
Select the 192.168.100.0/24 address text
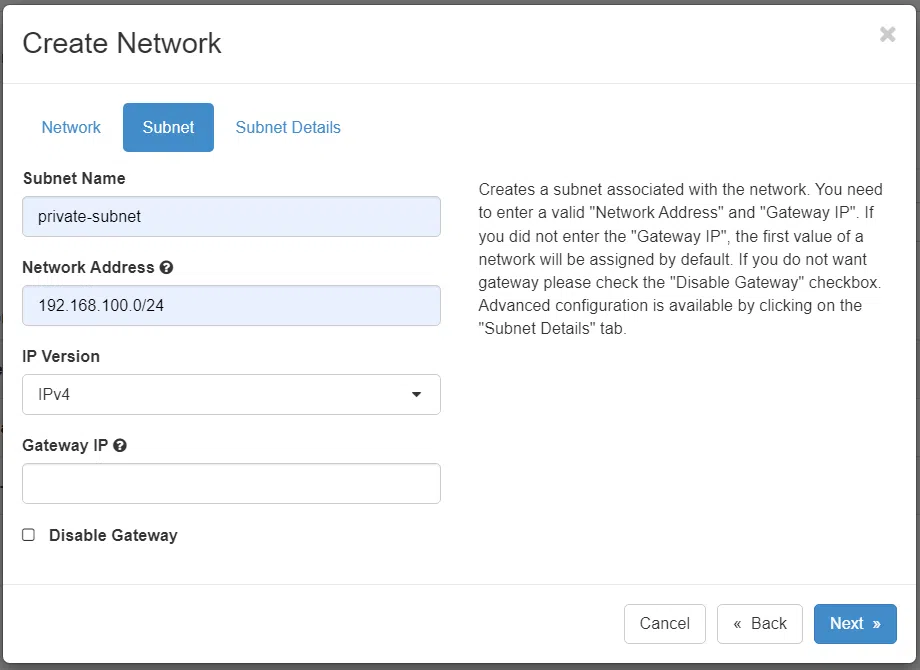coord(107,306)
